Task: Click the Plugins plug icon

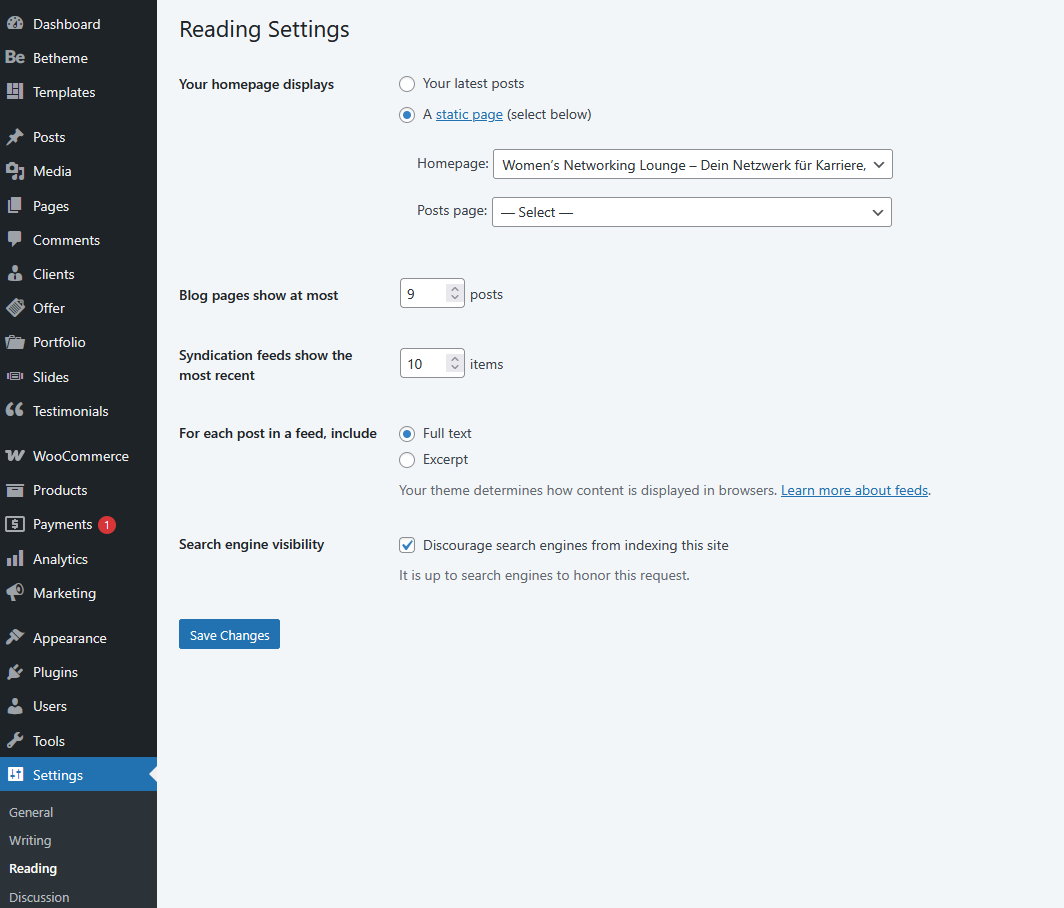Action: [x=15, y=672]
